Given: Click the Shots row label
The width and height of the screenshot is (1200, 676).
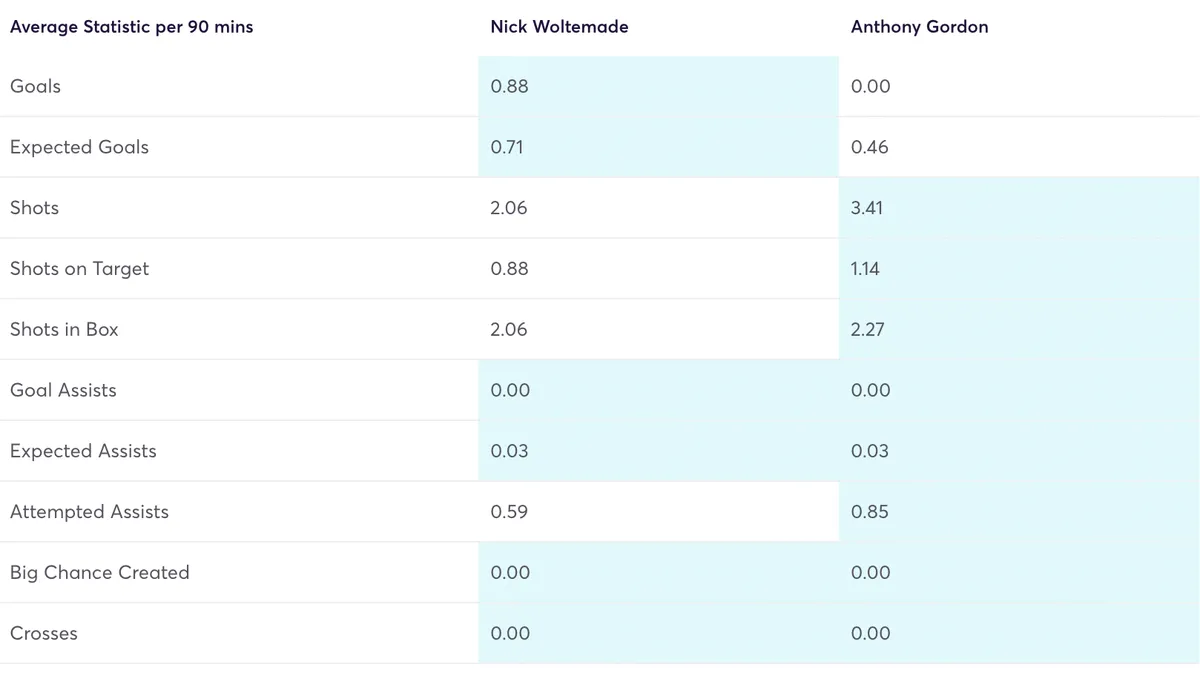Looking at the screenshot, I should tap(34, 208).
